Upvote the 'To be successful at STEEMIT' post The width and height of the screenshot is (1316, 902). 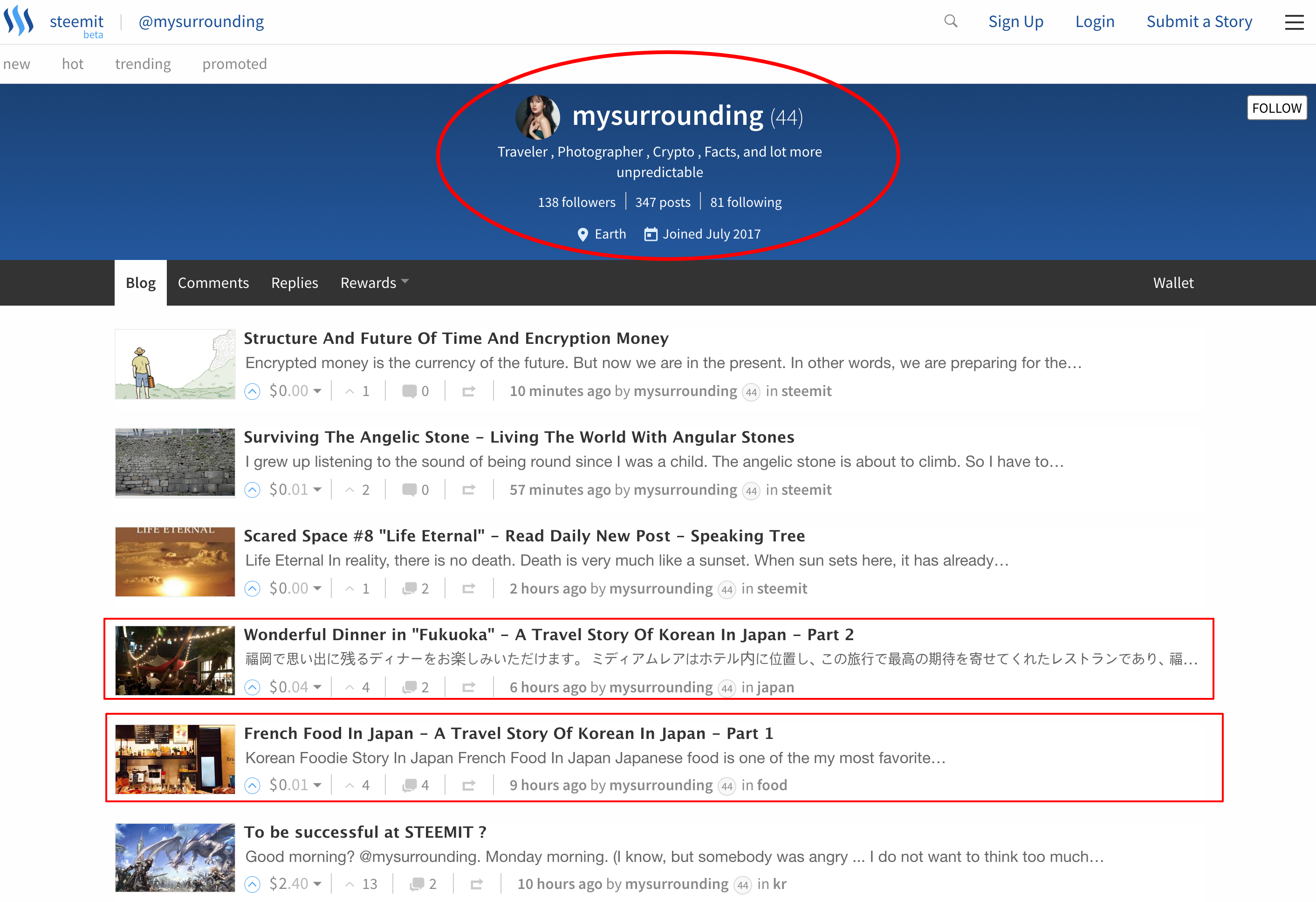click(252, 884)
